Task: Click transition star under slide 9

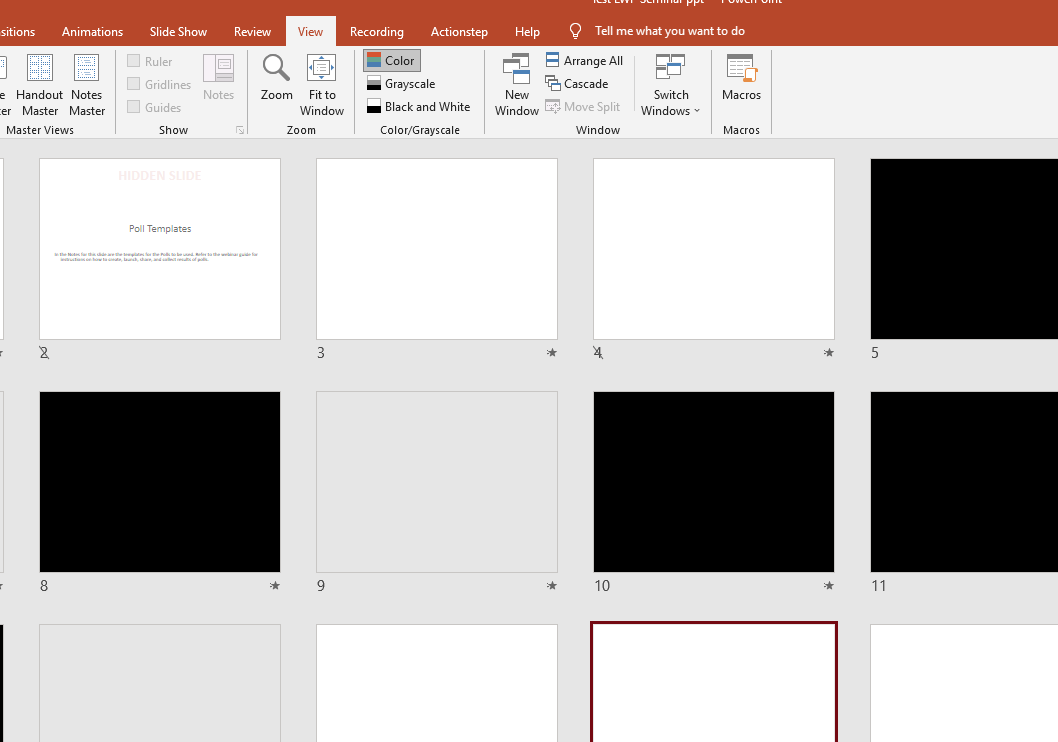Action: click(552, 586)
